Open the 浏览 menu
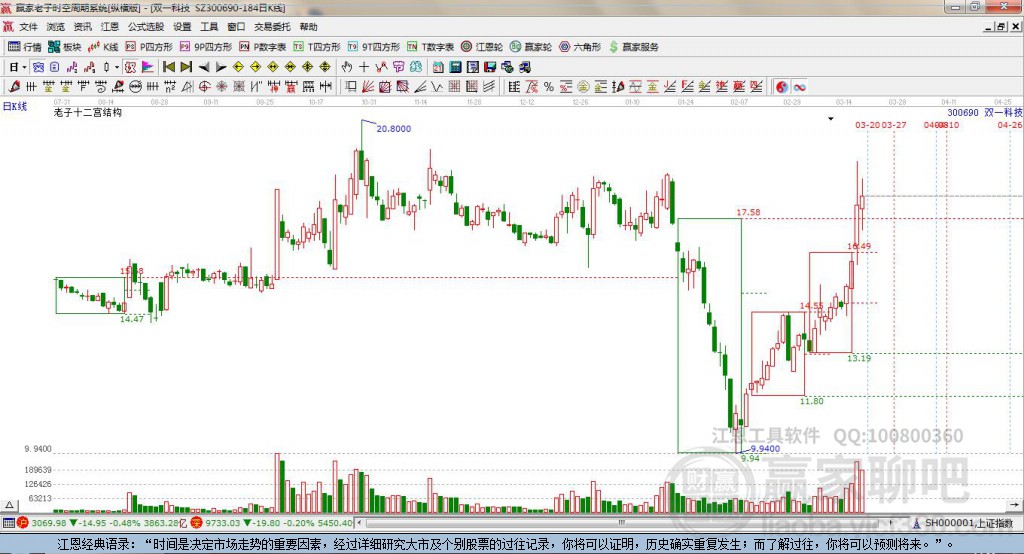The height and width of the screenshot is (554, 1024). (x=56, y=27)
